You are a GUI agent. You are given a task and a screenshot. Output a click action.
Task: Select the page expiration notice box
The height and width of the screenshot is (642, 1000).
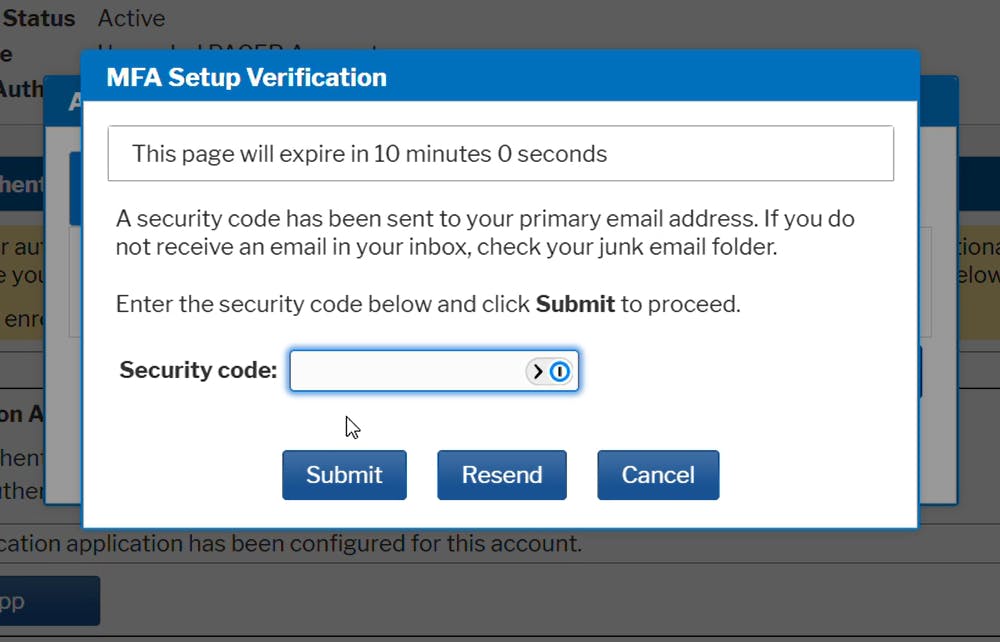[x=500, y=153]
